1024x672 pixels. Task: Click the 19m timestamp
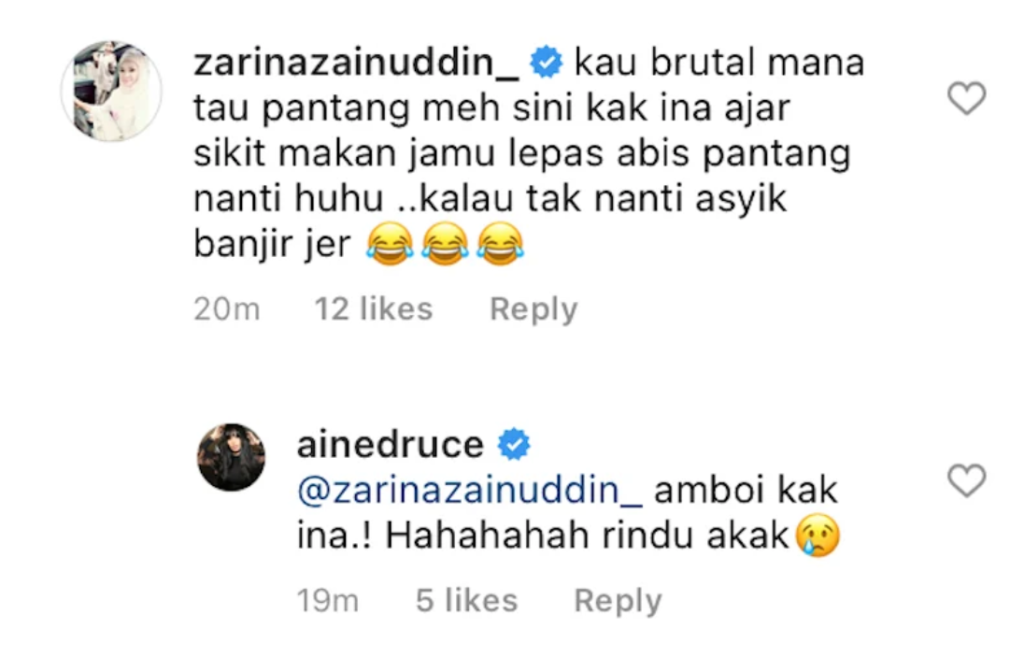coord(327,601)
